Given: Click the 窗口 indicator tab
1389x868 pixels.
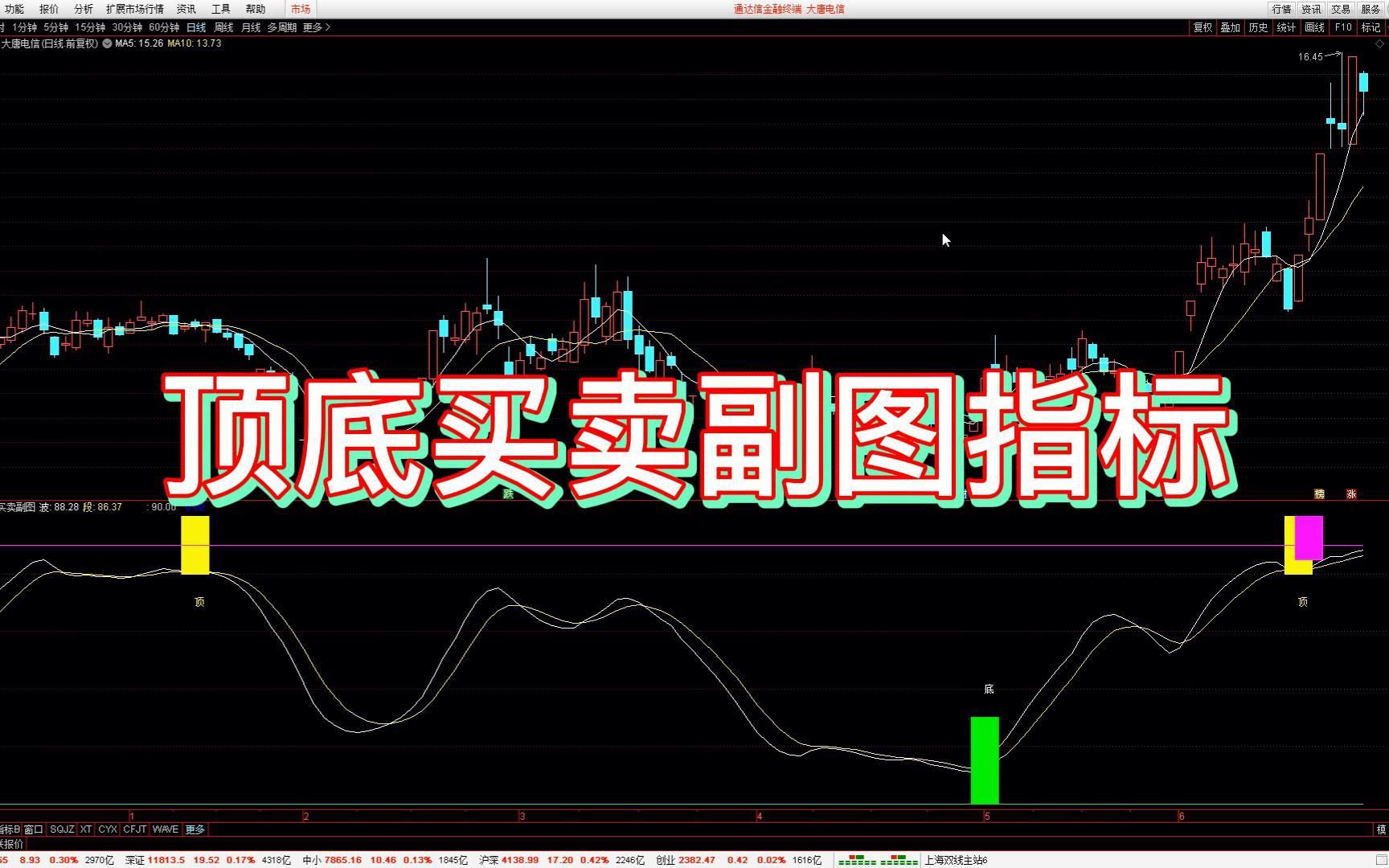Looking at the screenshot, I should pyautogui.click(x=33, y=829).
